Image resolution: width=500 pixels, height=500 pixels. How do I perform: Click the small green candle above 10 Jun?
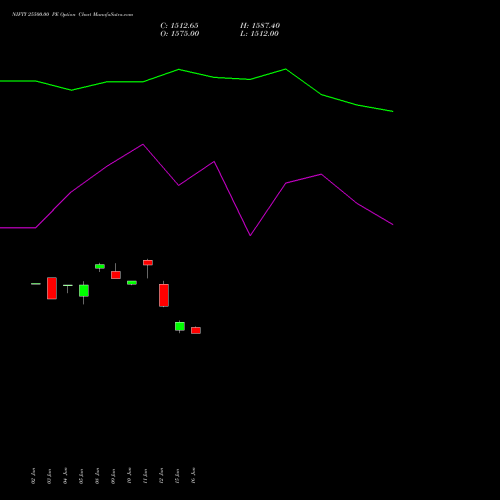[132, 283]
